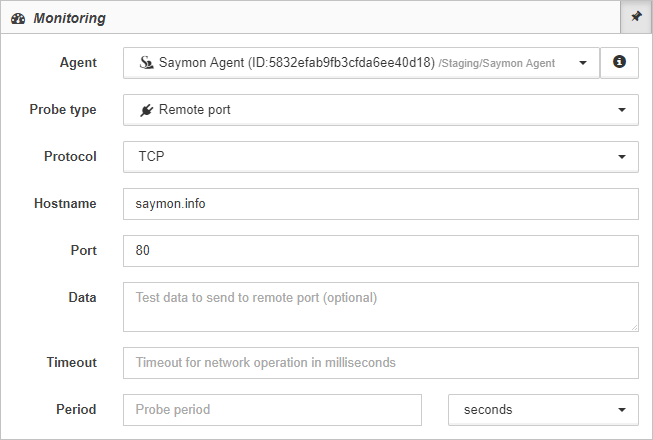This screenshot has width=653, height=440.
Task: Open the seconds period unit dropdown
Action: [543, 410]
